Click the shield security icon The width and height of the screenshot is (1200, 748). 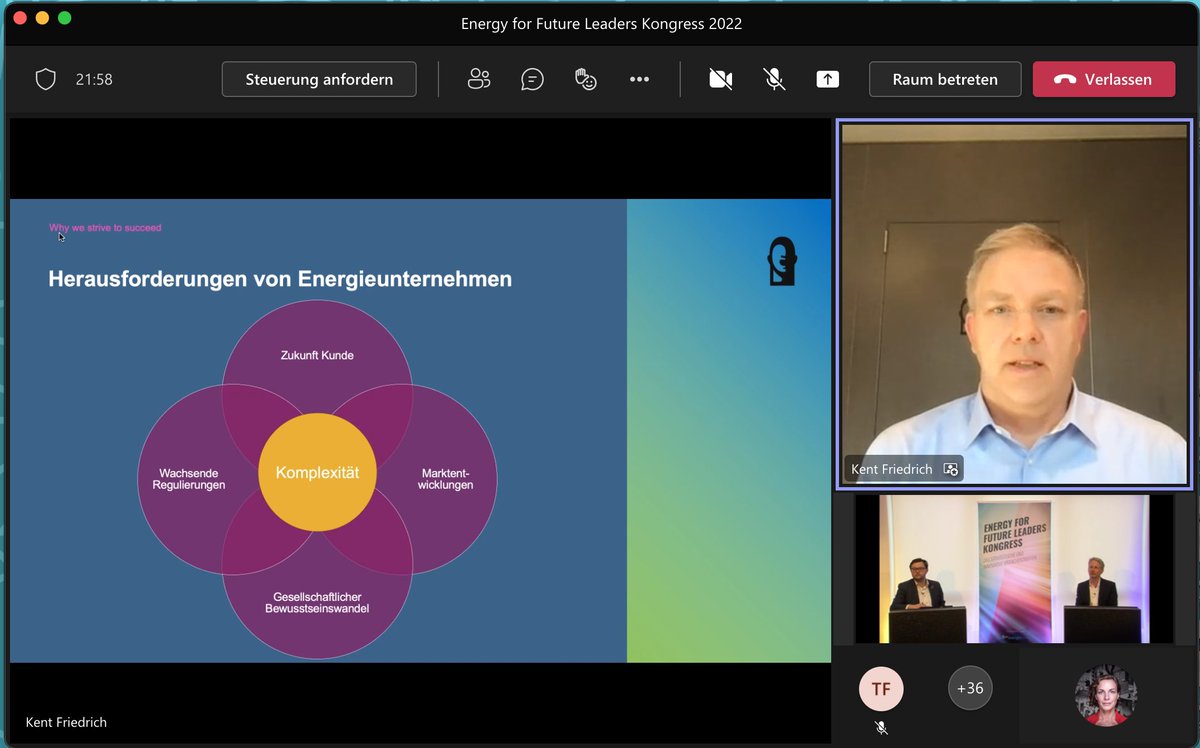(x=46, y=79)
